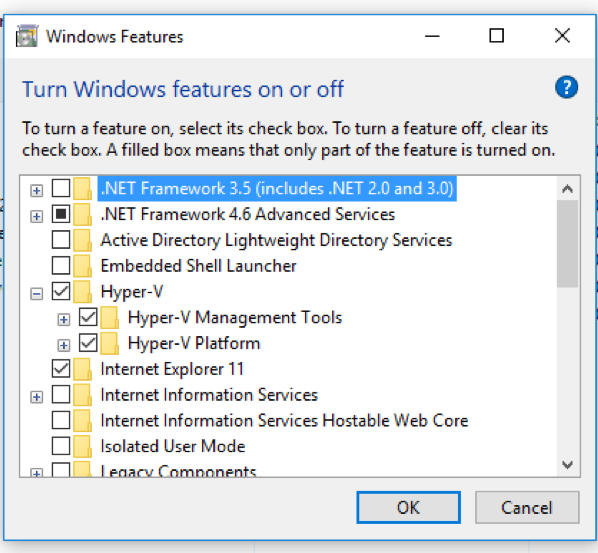Click folder icon beside Hyper-V Platform
Viewport: 598px width, 553px height.
(x=110, y=343)
